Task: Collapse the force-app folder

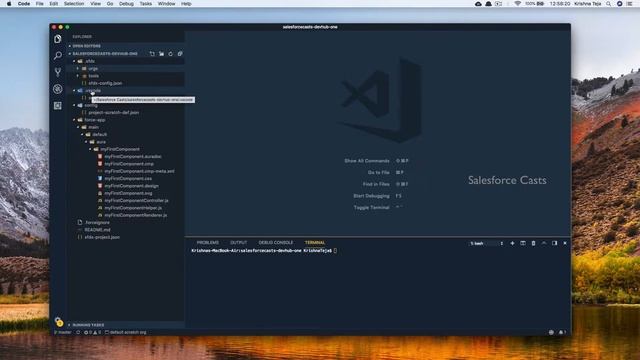Action: [x=94, y=120]
